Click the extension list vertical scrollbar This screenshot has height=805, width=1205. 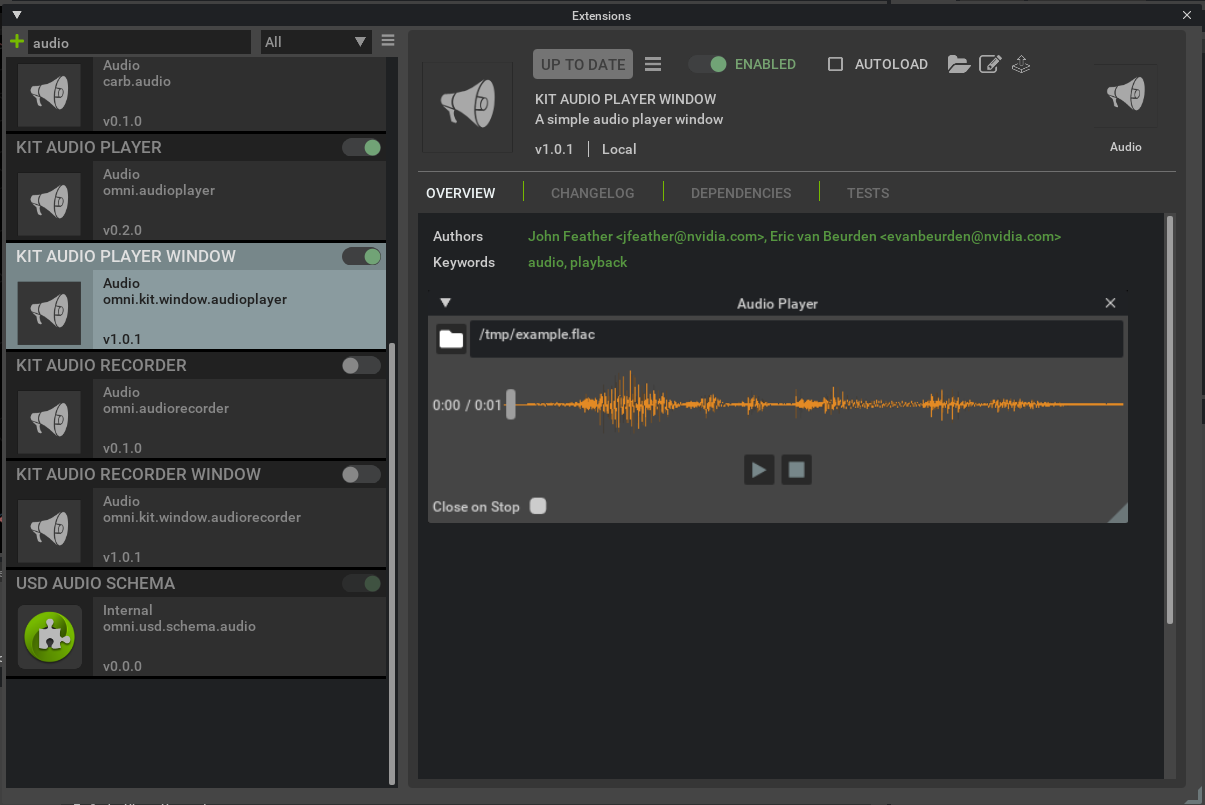click(391, 562)
